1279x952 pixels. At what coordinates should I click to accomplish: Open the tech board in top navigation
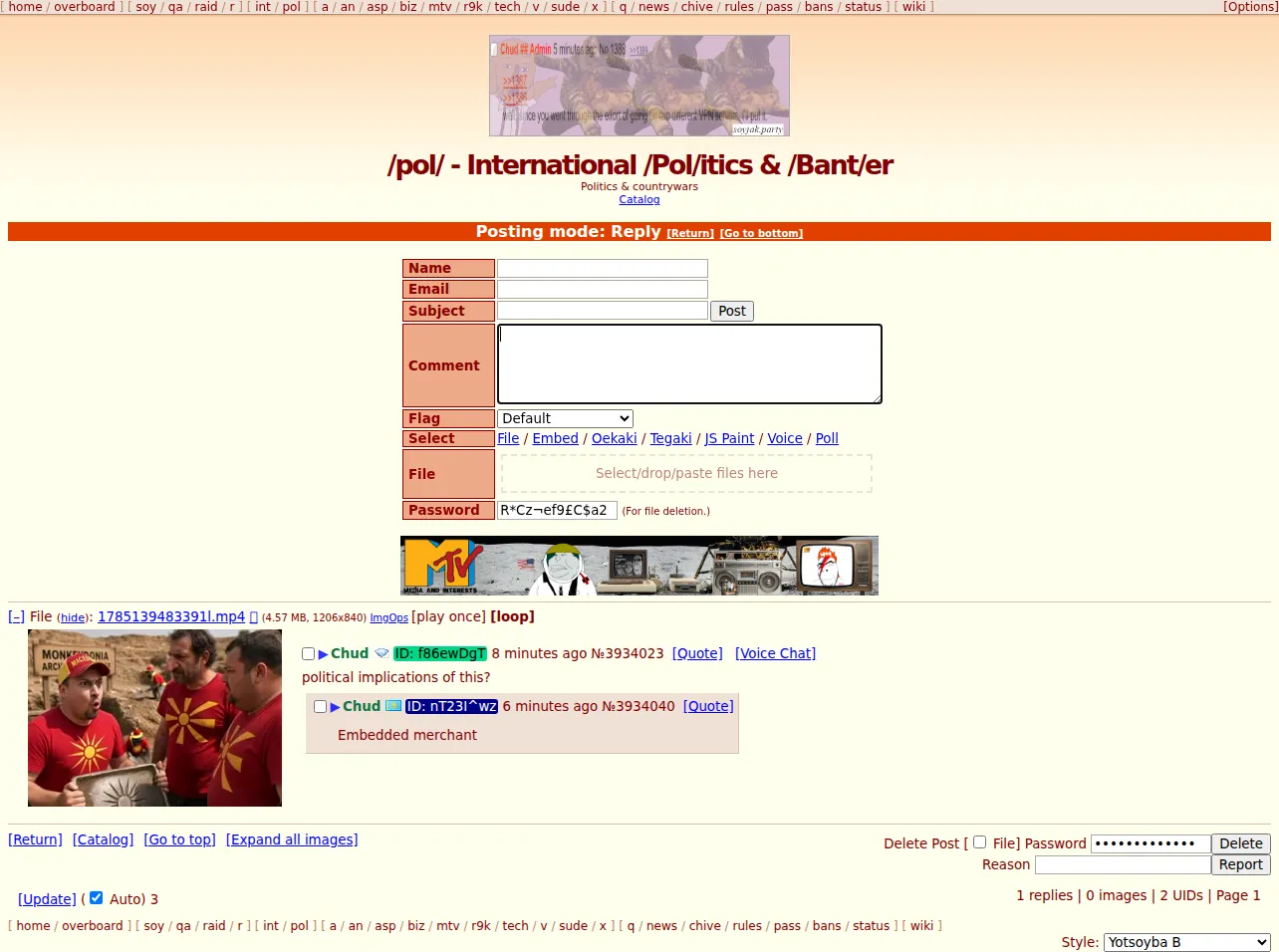point(508,7)
